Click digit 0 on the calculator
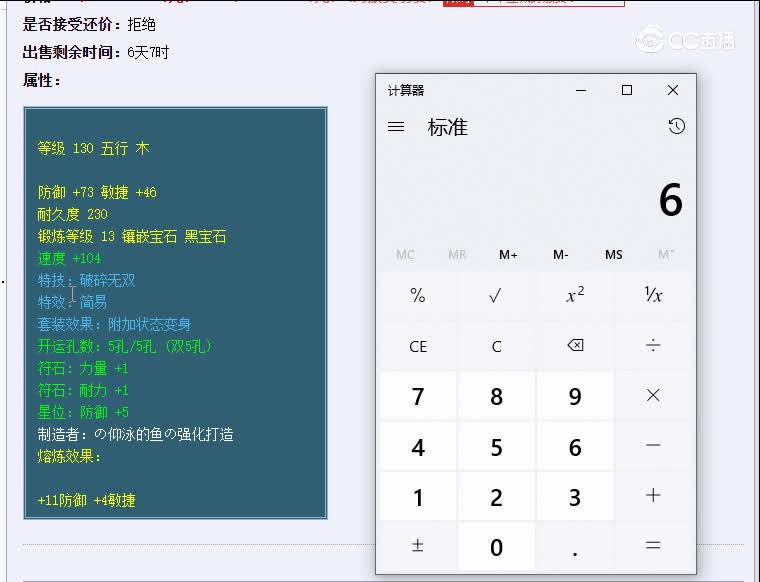Viewport: 760px width, 582px height. click(x=496, y=546)
